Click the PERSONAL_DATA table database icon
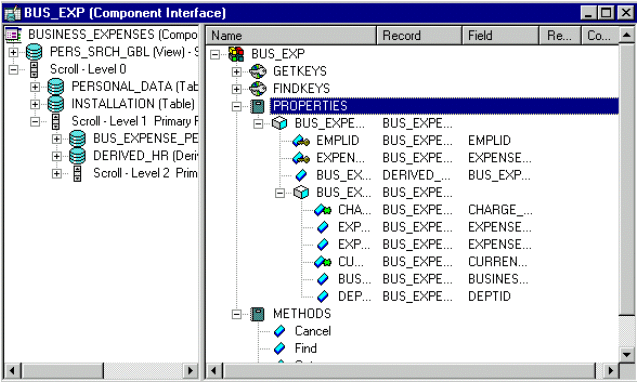The image size is (637, 383). pyautogui.click(x=56, y=87)
